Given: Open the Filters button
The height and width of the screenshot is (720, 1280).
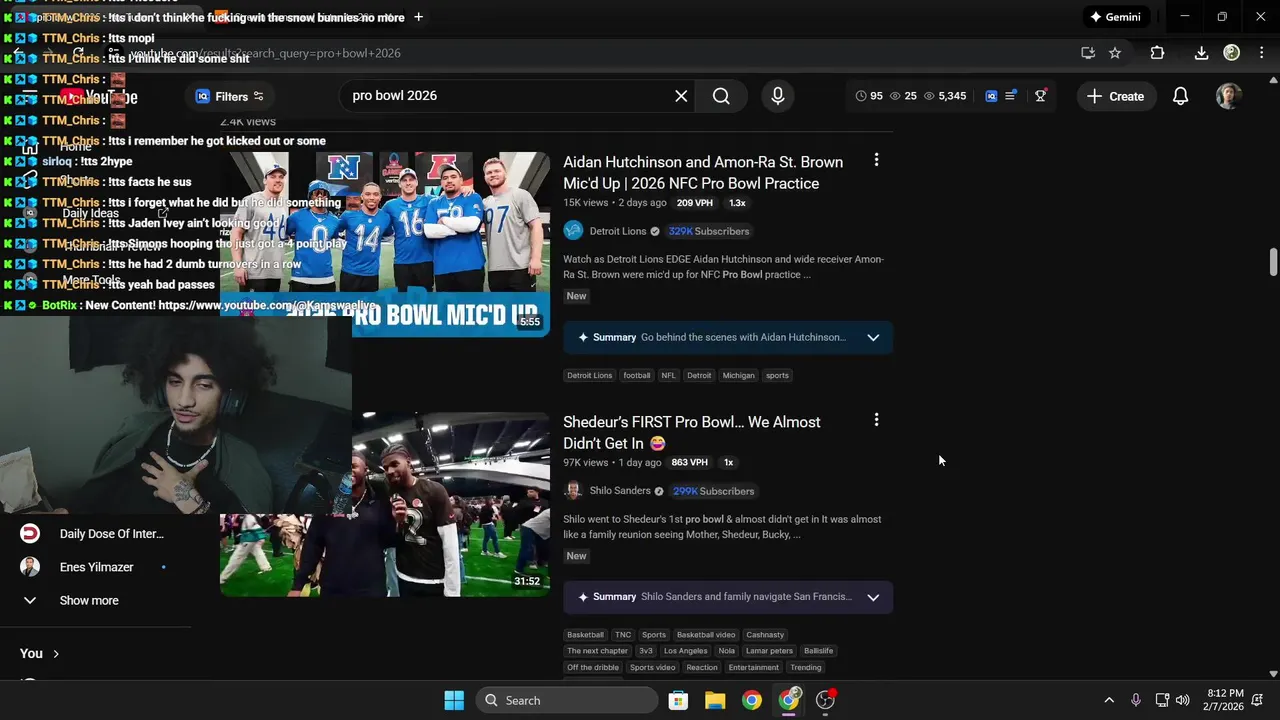Looking at the screenshot, I should click(230, 96).
